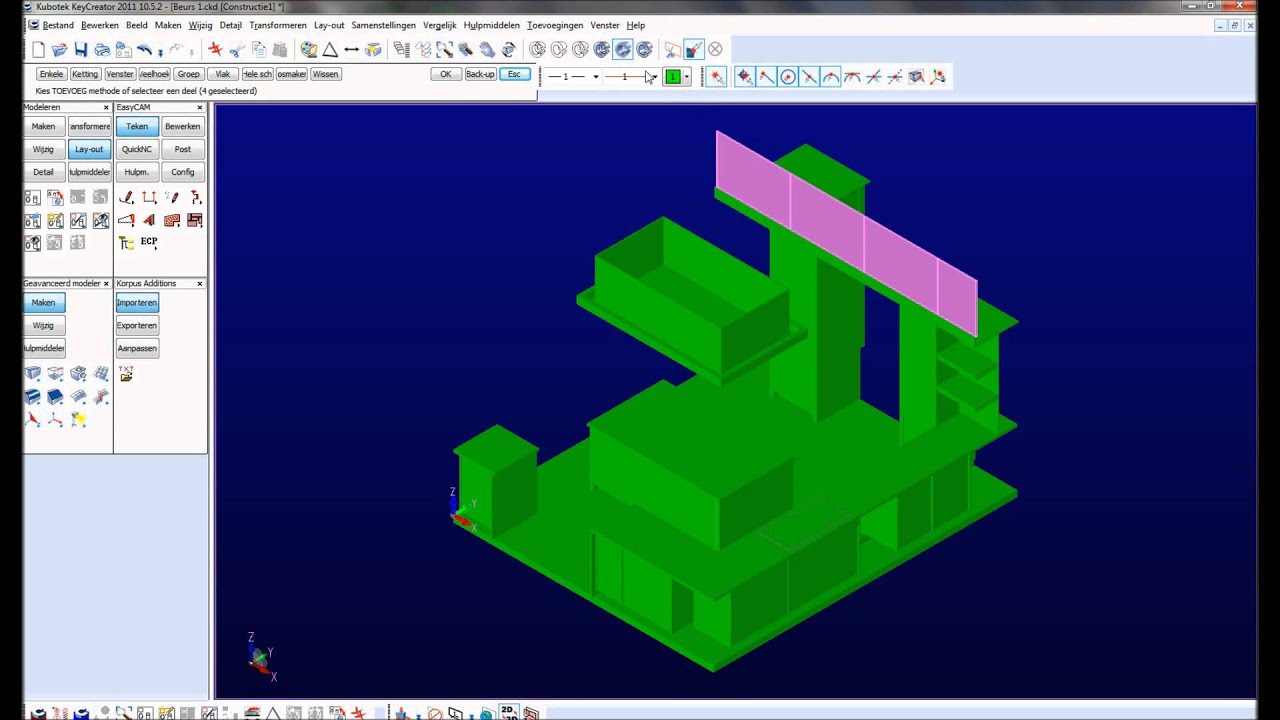Click the ECP icon in EasyCAM panel
This screenshot has height=720, width=1280.
click(x=148, y=242)
